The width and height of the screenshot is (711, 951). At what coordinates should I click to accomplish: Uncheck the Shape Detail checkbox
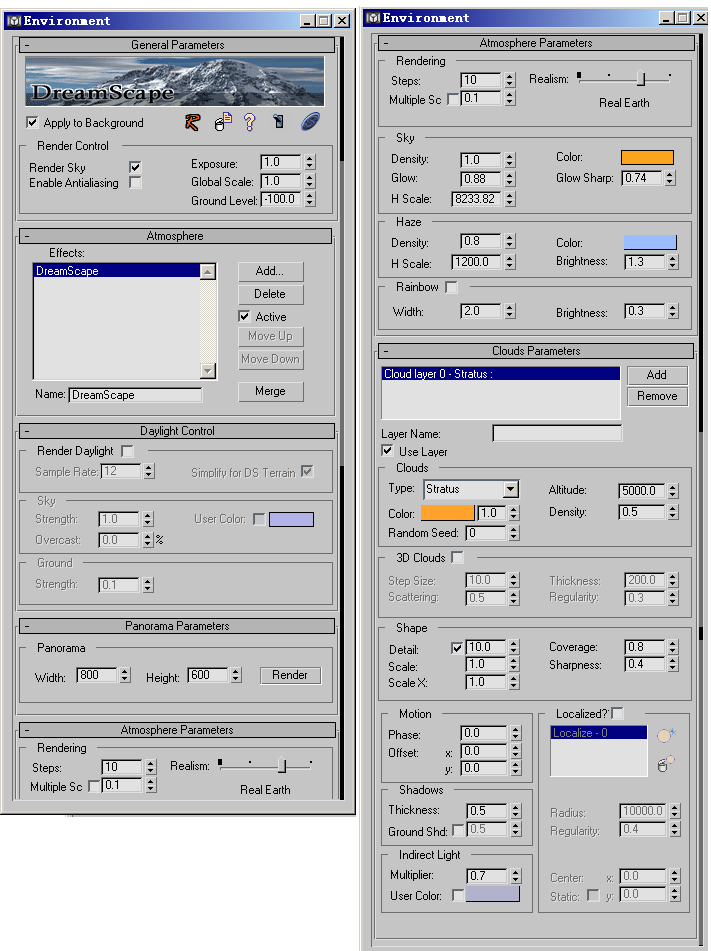(x=457, y=648)
